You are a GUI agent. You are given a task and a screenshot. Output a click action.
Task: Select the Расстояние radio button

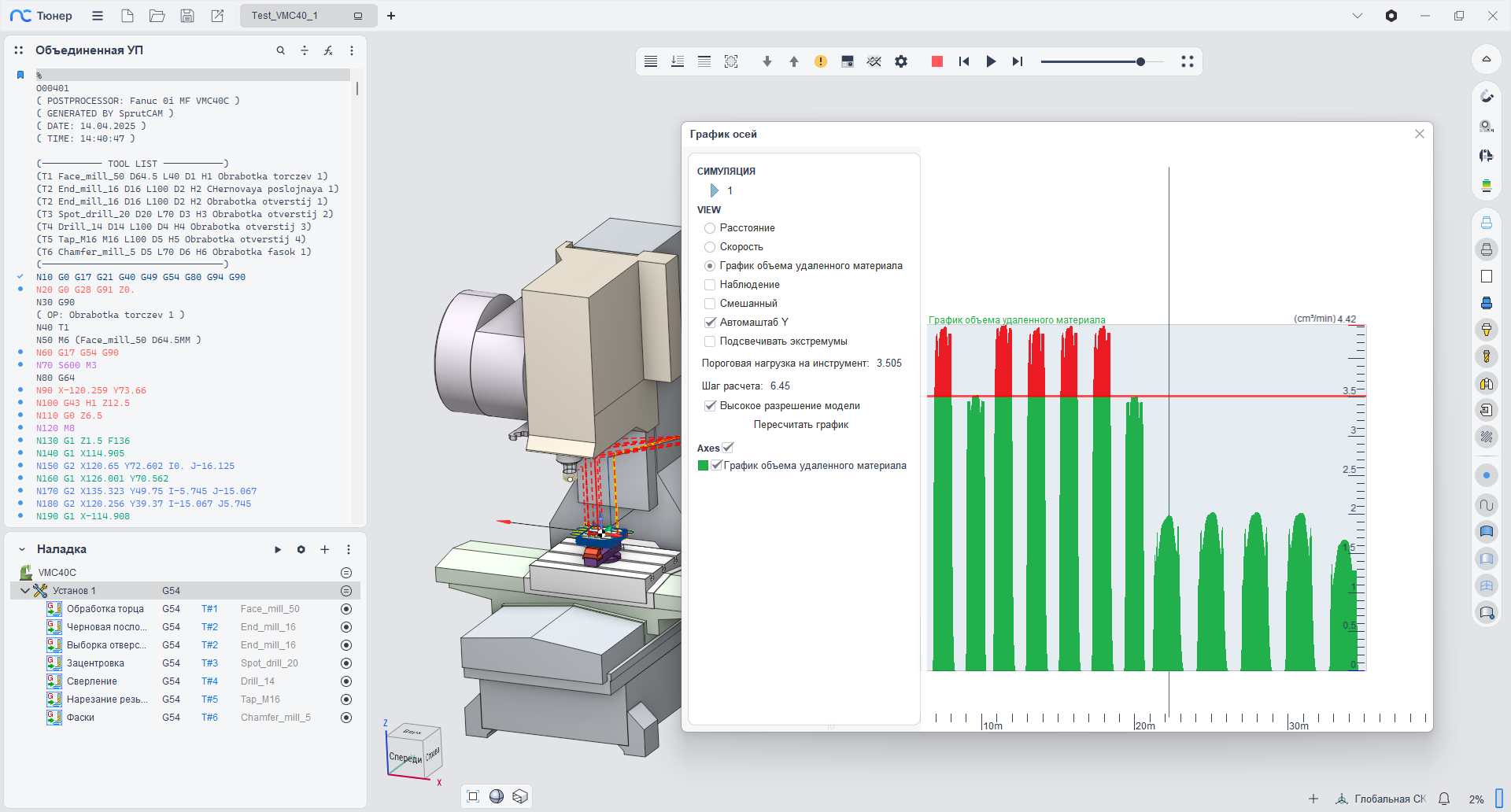pos(710,228)
